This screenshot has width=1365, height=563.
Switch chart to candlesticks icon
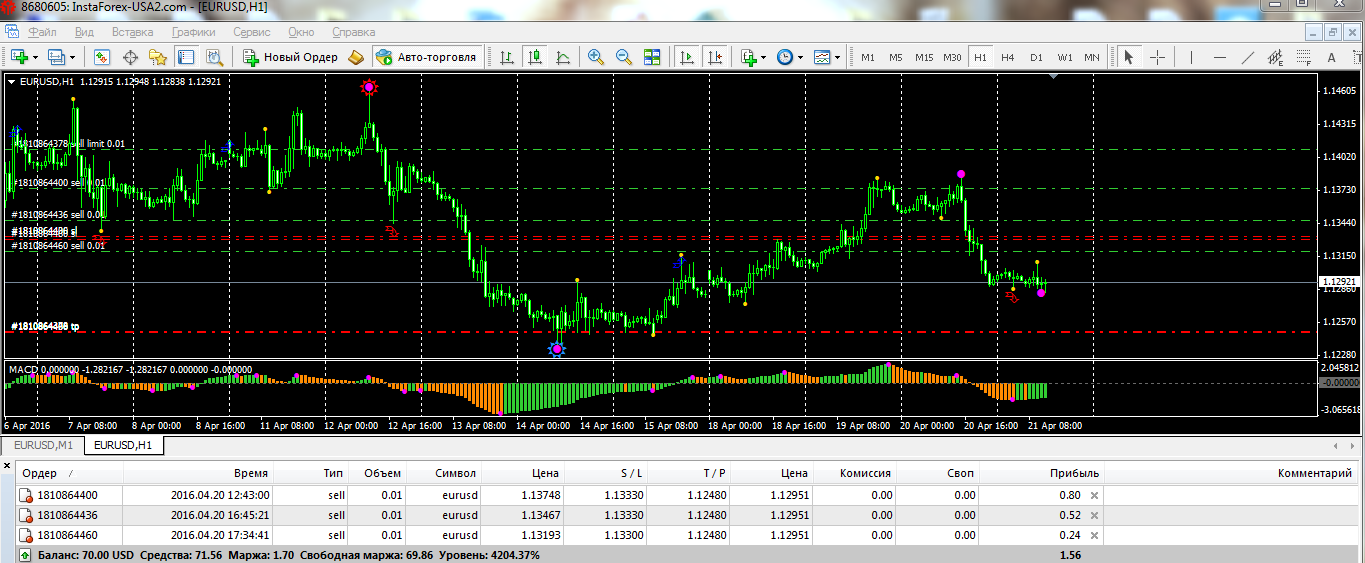pos(536,57)
